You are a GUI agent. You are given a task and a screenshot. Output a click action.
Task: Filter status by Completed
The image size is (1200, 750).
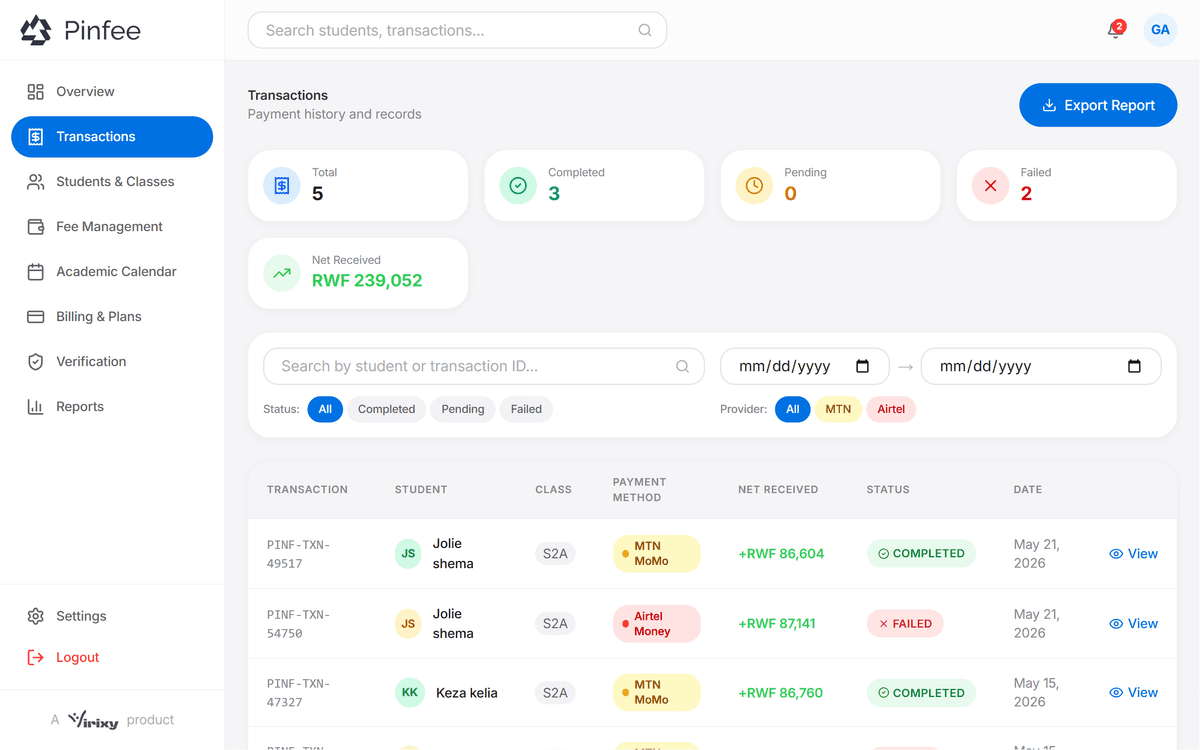click(x=386, y=409)
